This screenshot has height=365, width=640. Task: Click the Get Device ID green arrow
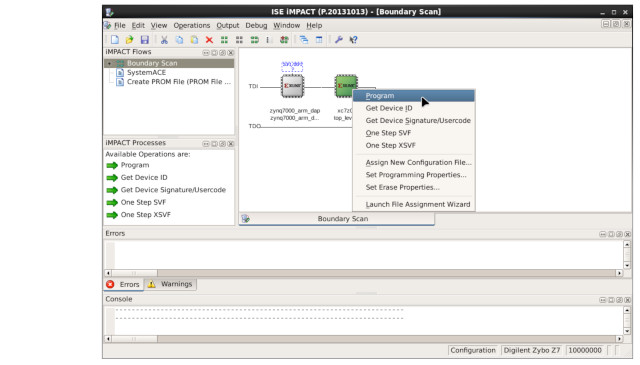pyautogui.click(x=112, y=178)
